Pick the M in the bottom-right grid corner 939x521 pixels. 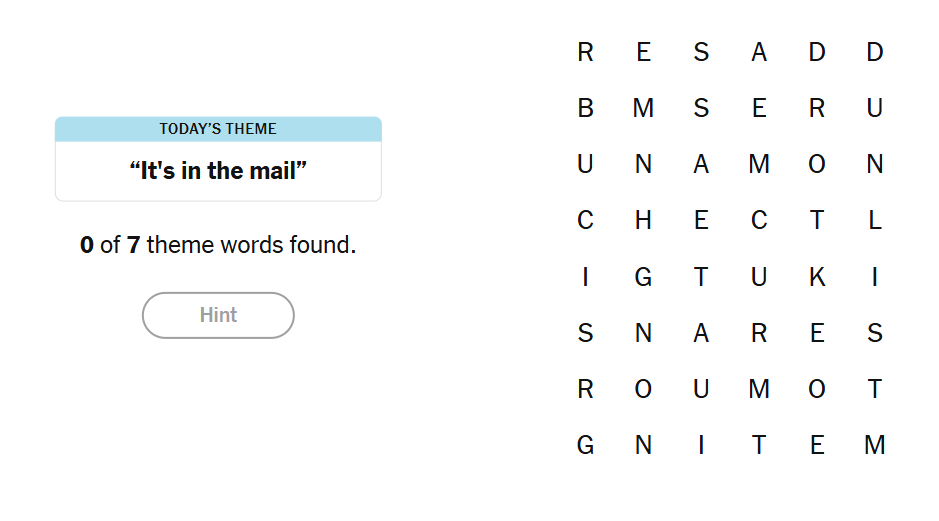click(x=875, y=445)
